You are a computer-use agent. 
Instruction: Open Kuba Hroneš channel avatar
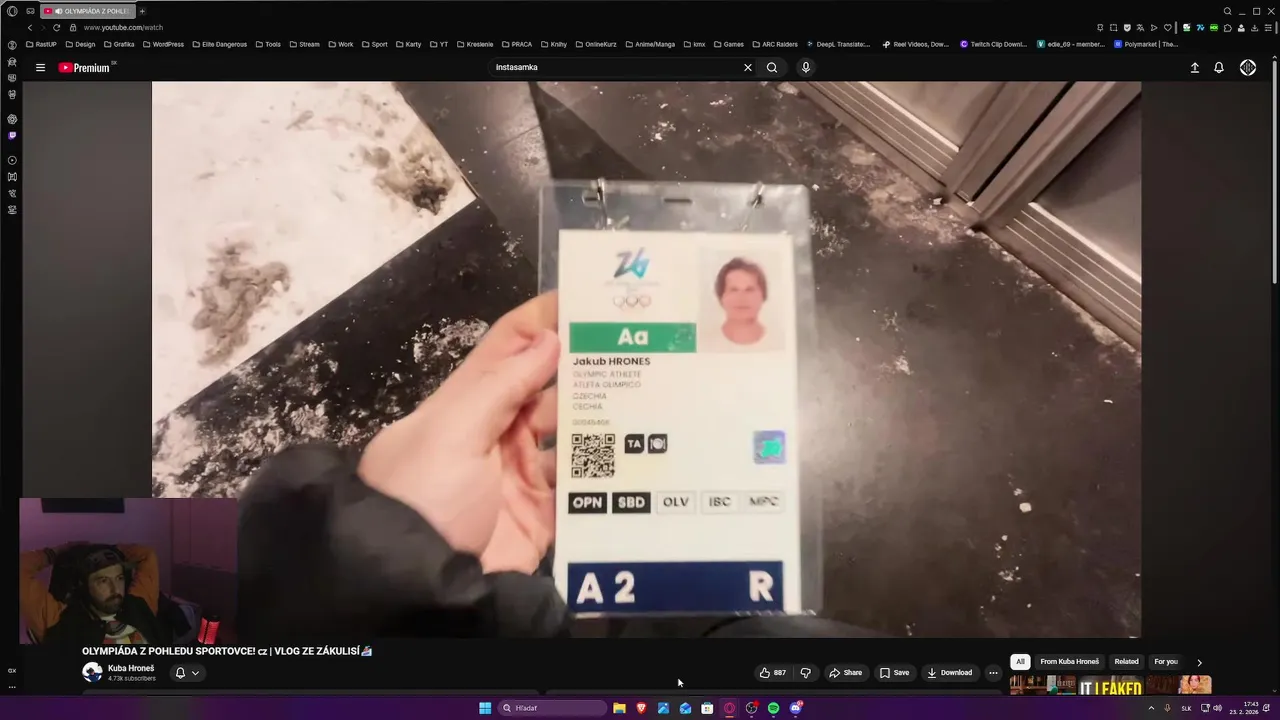[x=92, y=672]
